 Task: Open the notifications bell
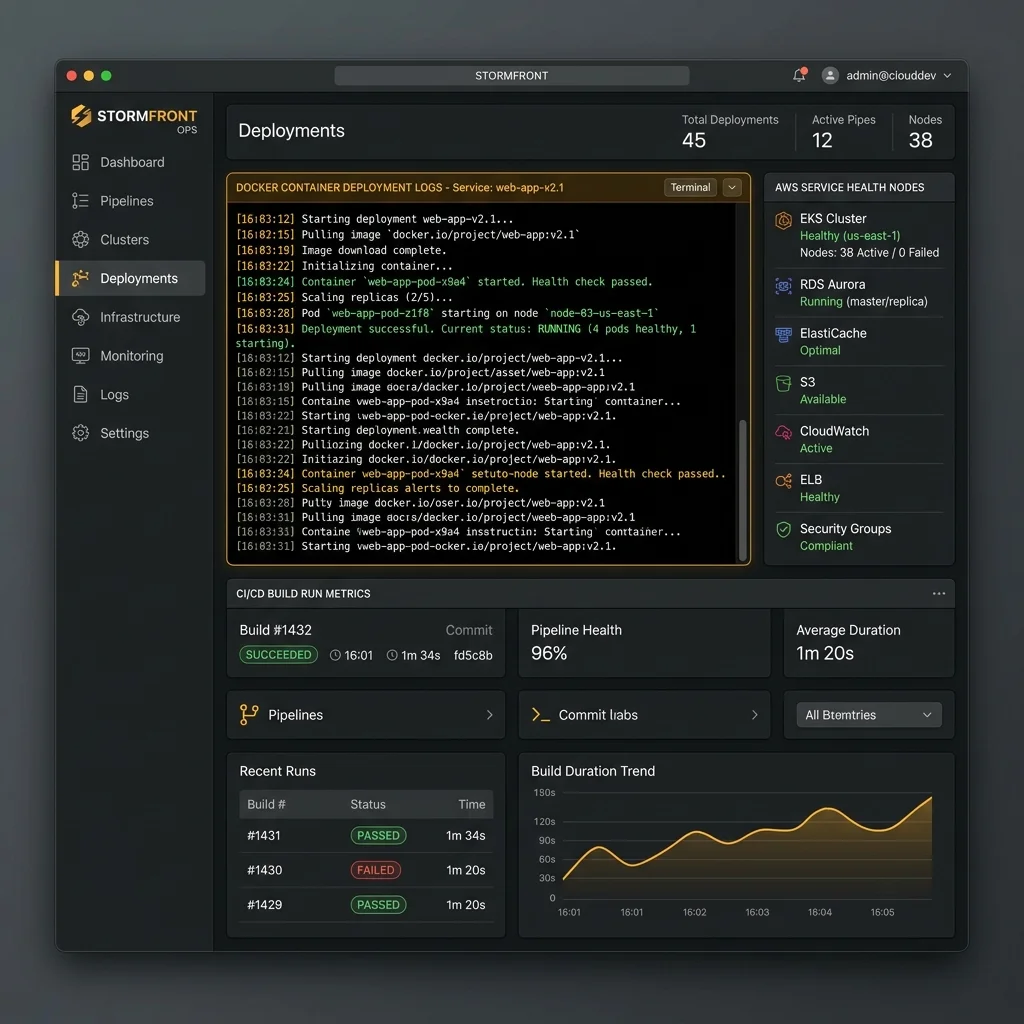pos(799,75)
